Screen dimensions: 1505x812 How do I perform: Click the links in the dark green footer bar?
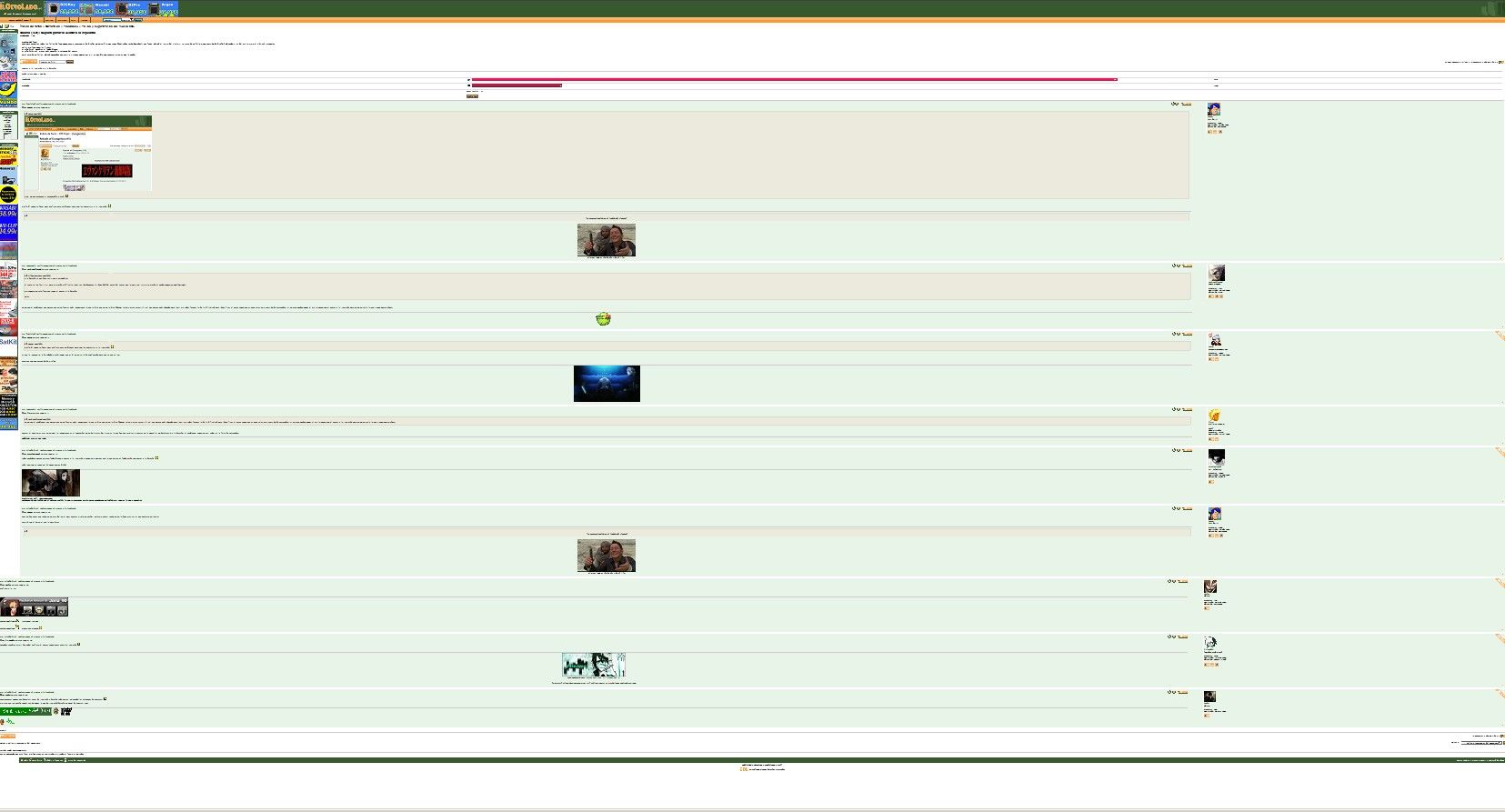click(x=54, y=760)
